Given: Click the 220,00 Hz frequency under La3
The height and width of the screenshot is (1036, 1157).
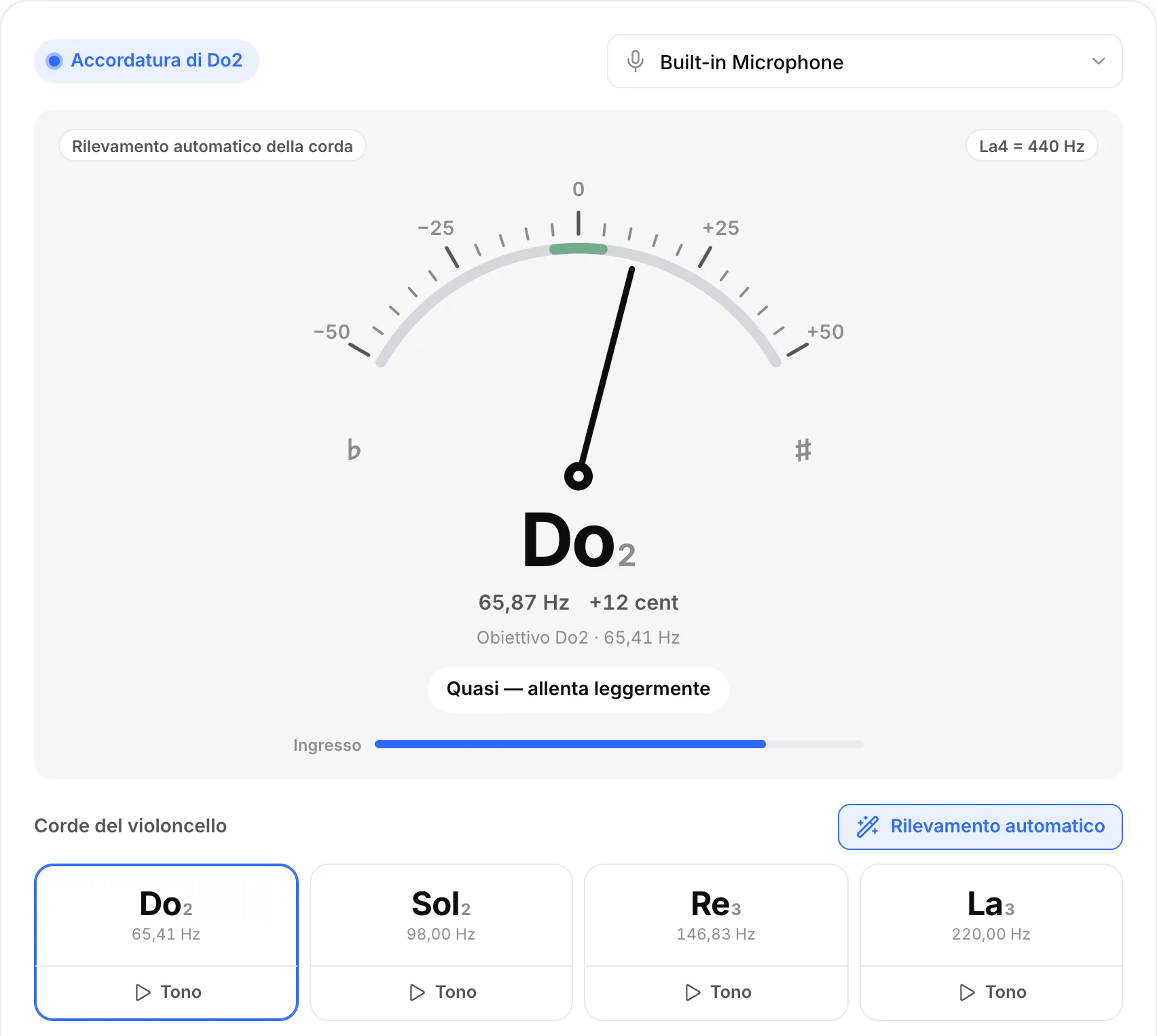Looking at the screenshot, I should tap(991, 935).
